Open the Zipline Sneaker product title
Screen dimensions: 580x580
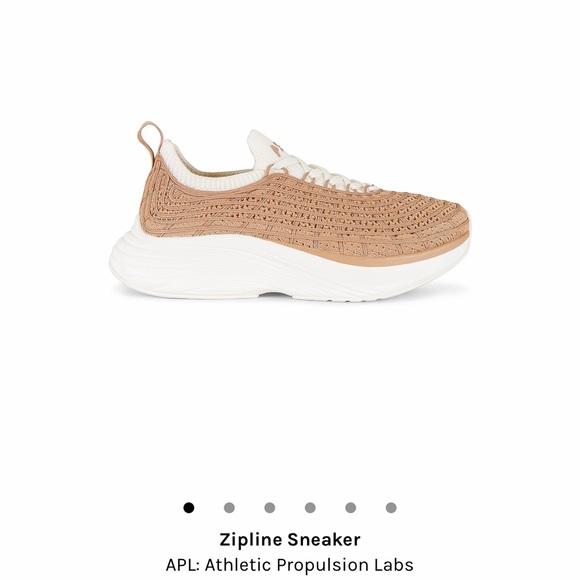pos(290,540)
